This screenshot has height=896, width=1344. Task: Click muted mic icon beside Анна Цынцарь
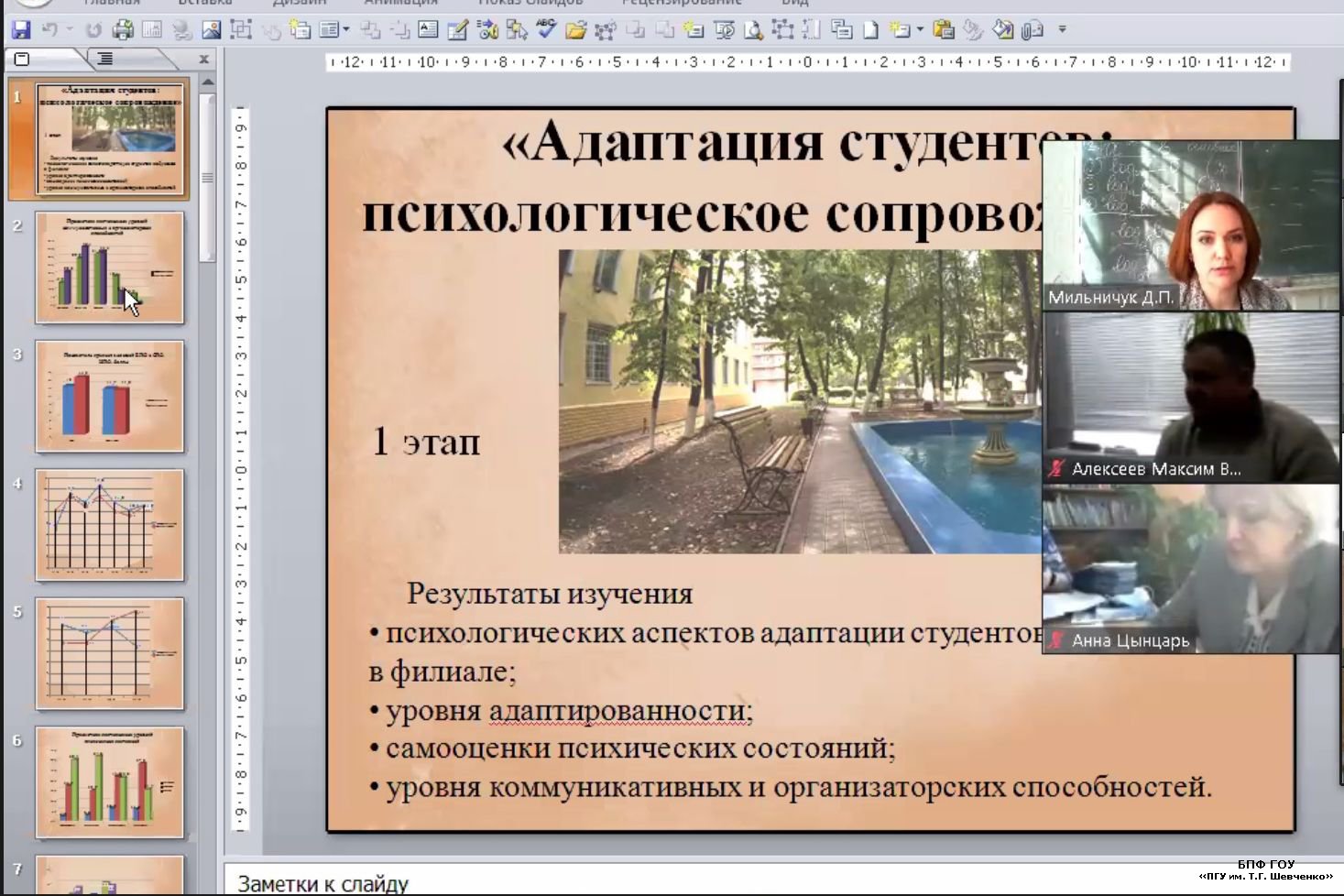pyautogui.click(x=1056, y=640)
